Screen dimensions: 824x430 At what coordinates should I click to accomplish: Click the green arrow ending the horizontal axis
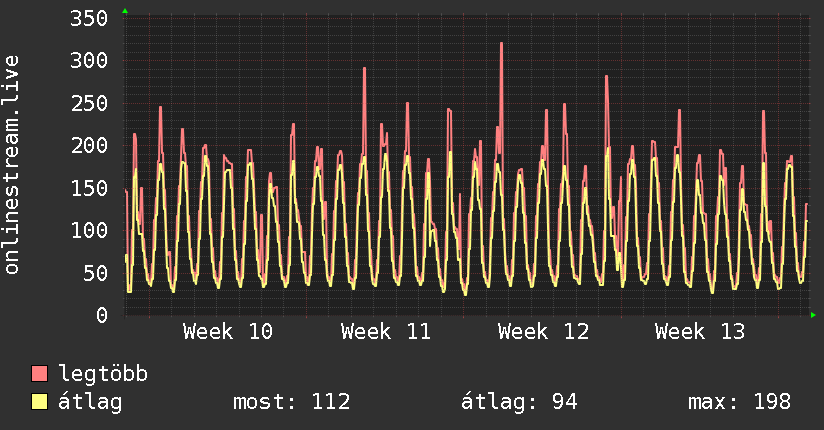tap(814, 315)
